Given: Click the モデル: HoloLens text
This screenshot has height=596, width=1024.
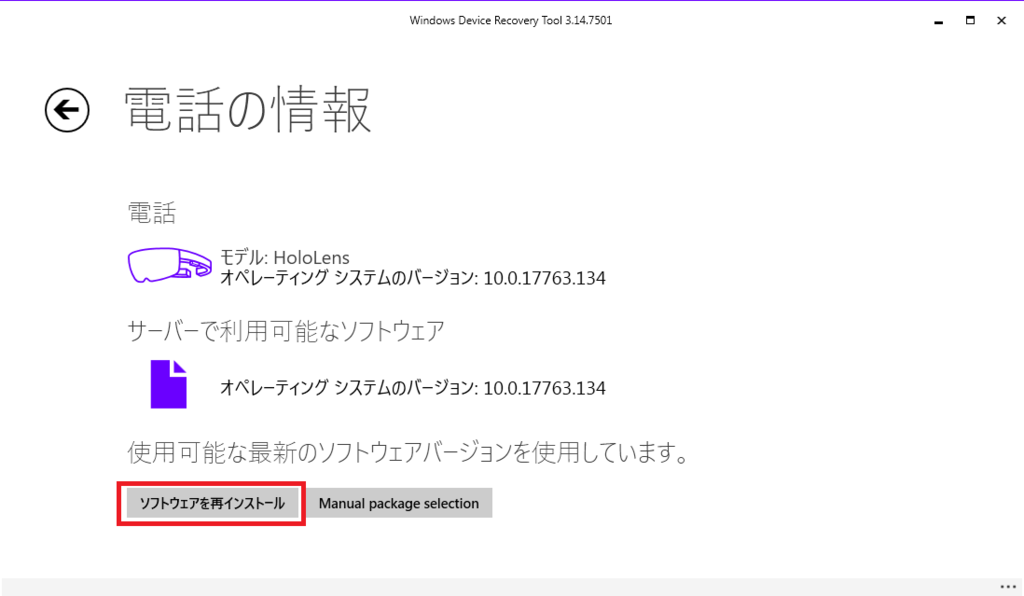Looking at the screenshot, I should point(285,257).
